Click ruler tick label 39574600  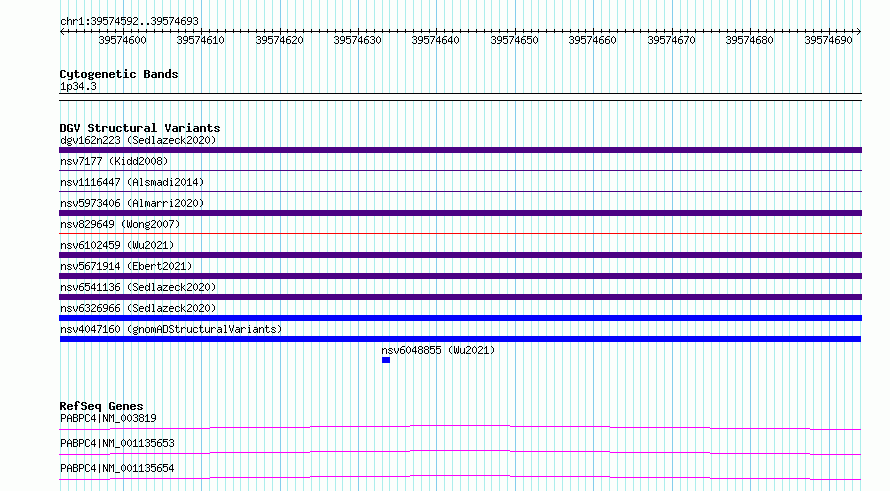coord(122,40)
